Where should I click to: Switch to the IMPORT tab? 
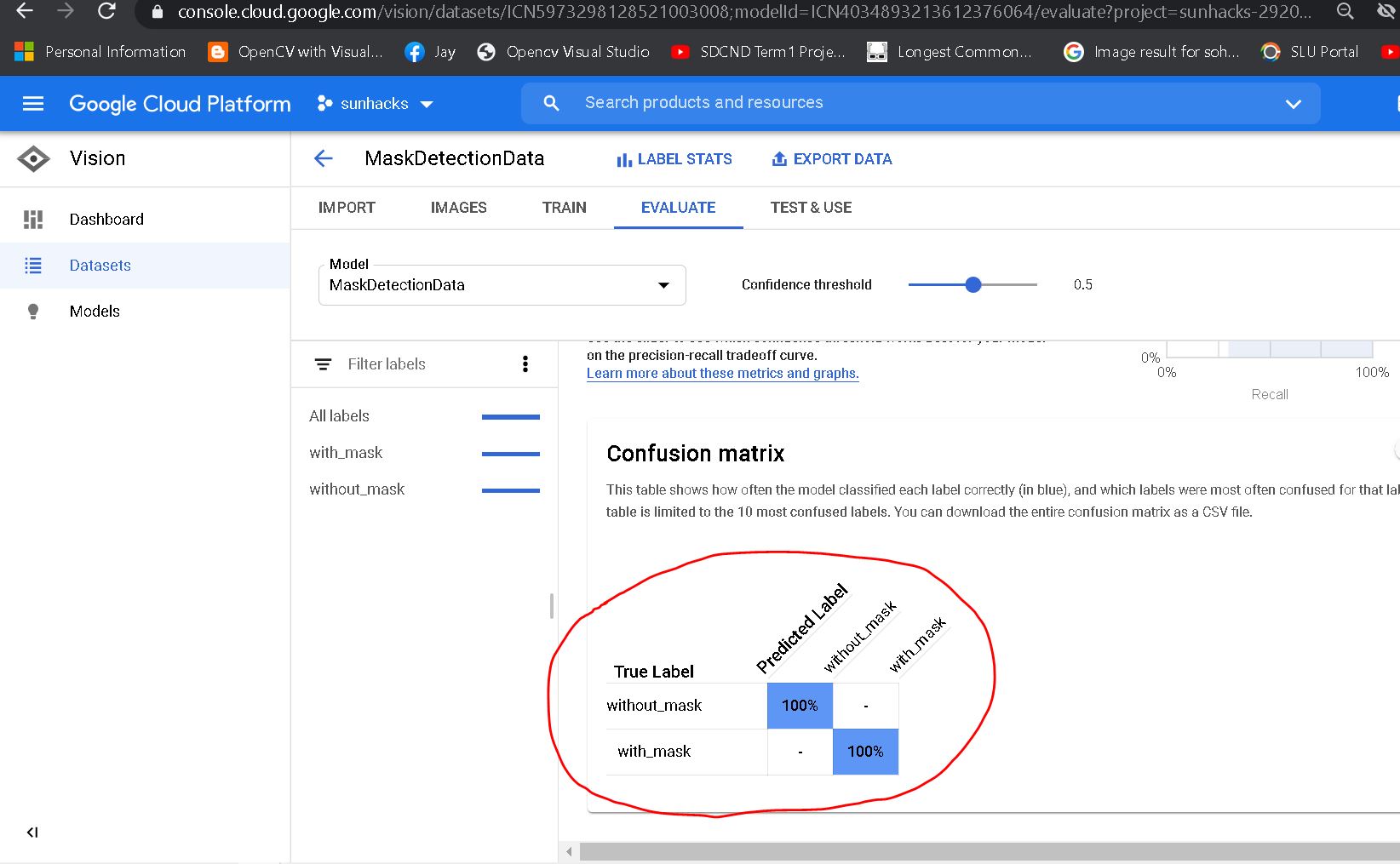click(347, 208)
